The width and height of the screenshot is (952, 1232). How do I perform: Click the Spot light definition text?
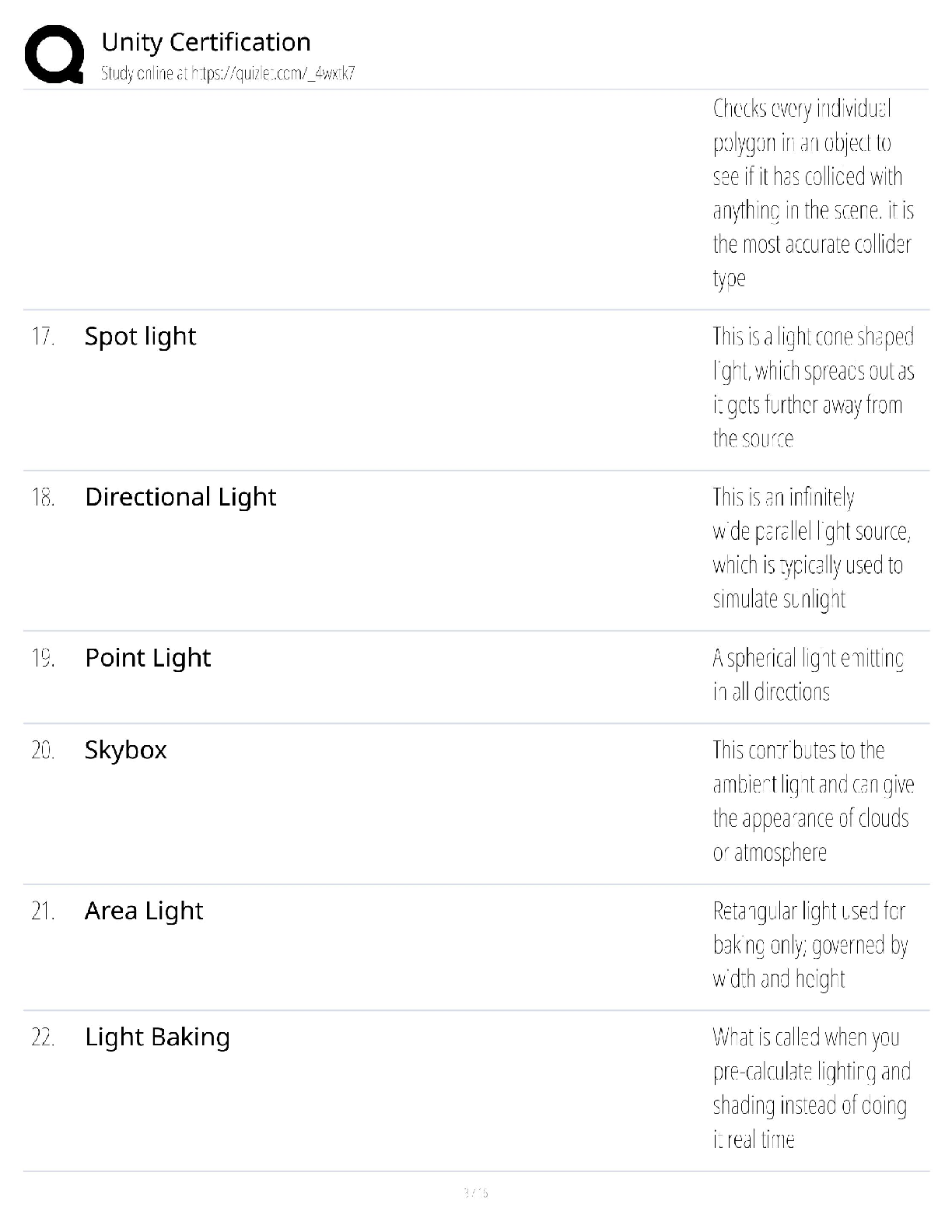click(x=813, y=387)
